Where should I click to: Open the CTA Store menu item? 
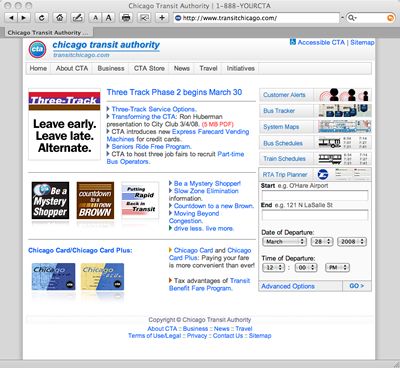149,68
